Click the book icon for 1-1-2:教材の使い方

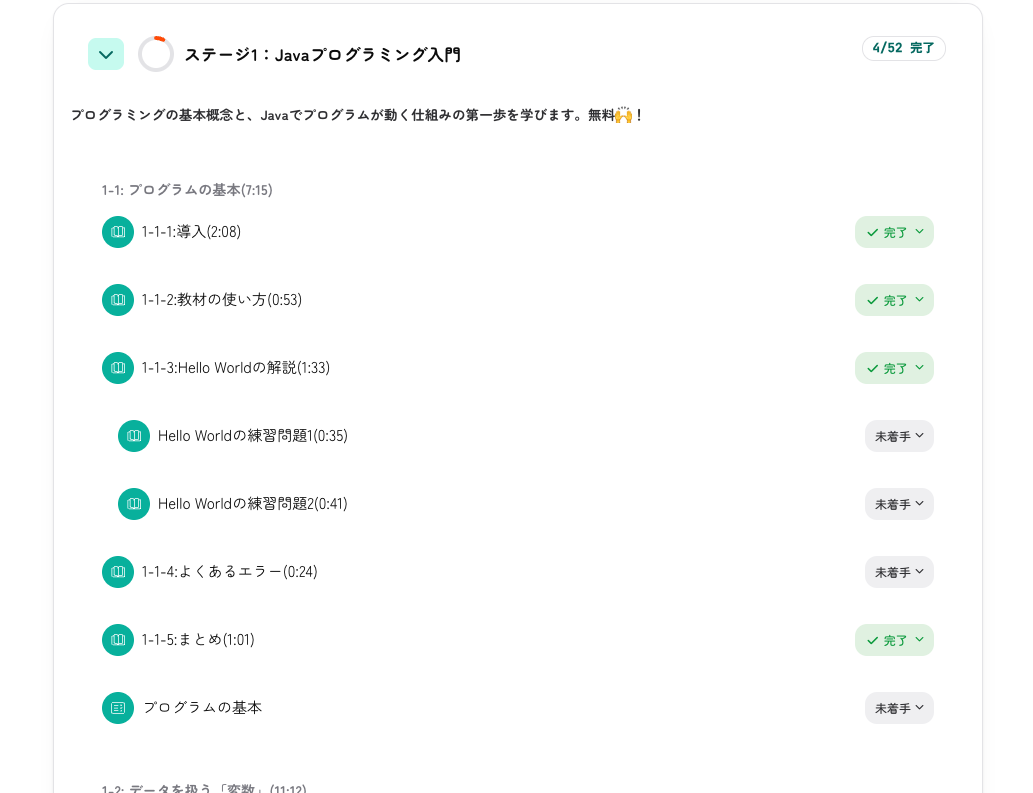pos(118,300)
